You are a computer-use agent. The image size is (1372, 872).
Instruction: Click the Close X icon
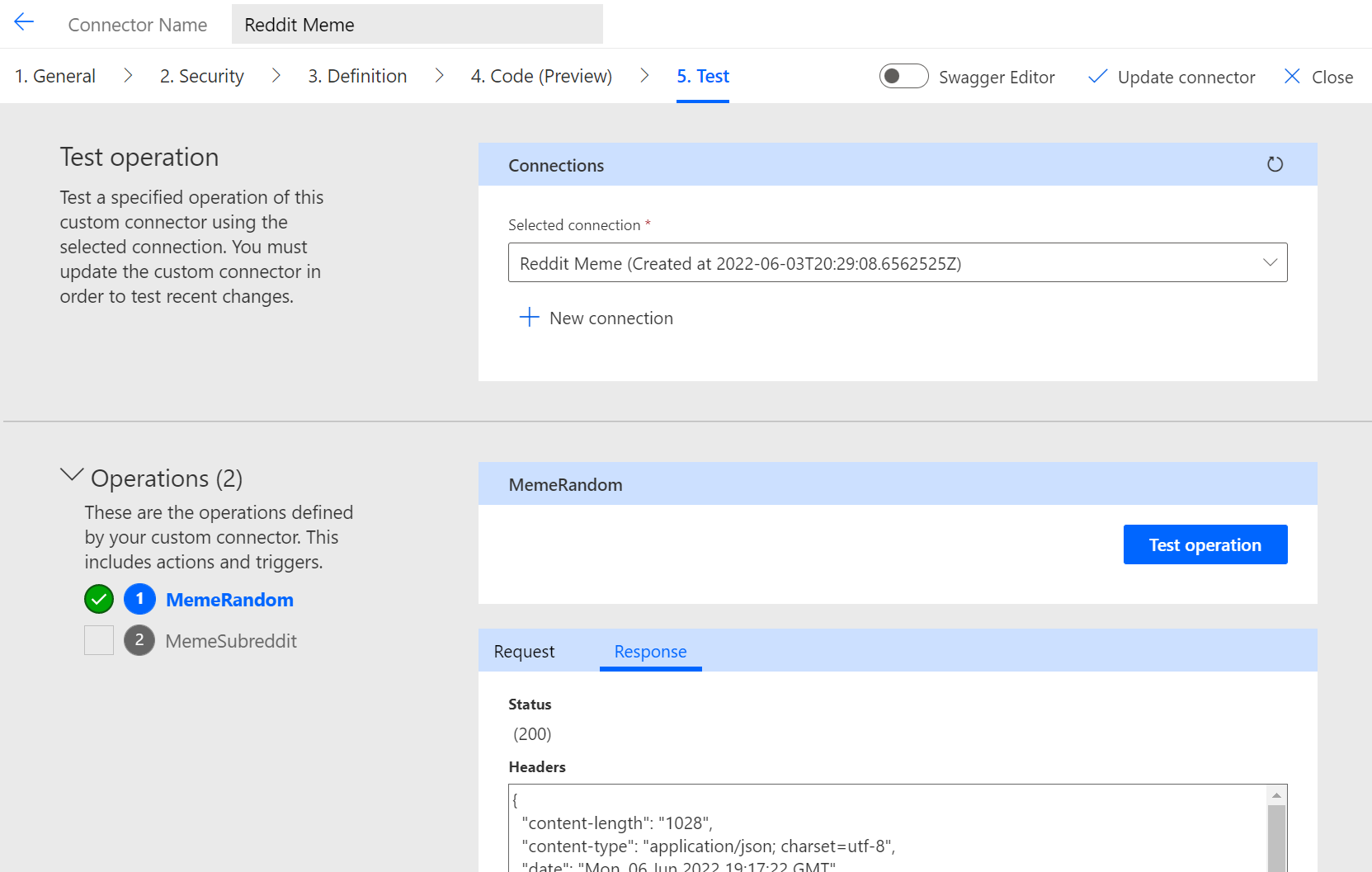point(1292,76)
